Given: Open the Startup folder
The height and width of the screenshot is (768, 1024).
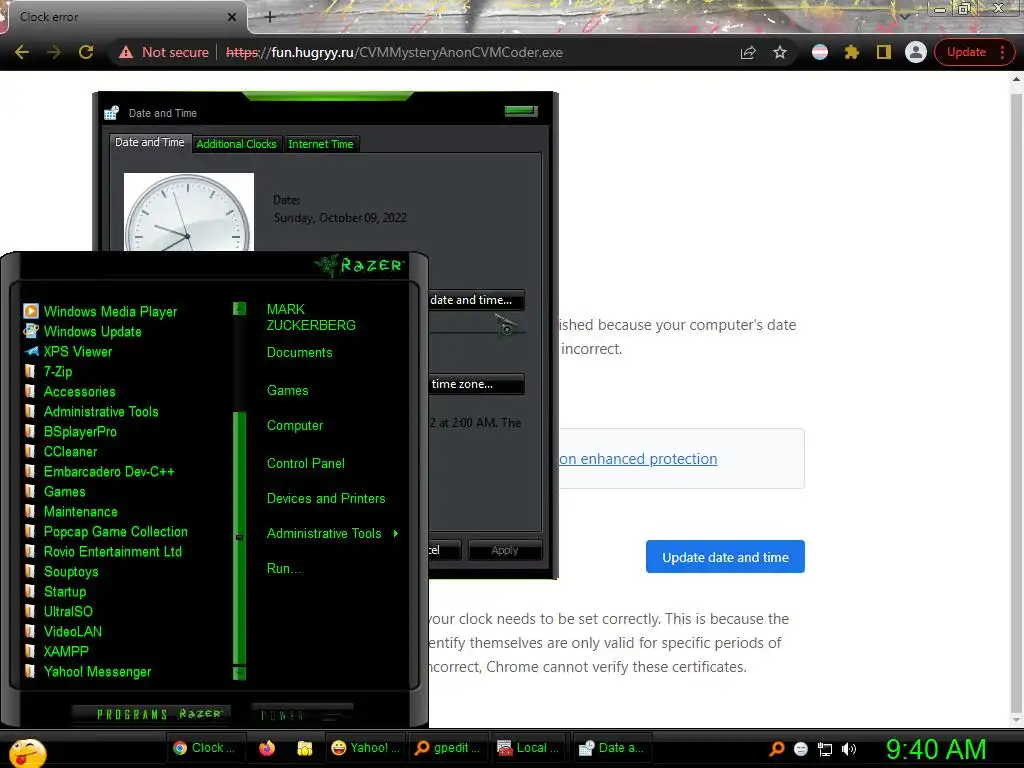Looking at the screenshot, I should coord(55,592).
